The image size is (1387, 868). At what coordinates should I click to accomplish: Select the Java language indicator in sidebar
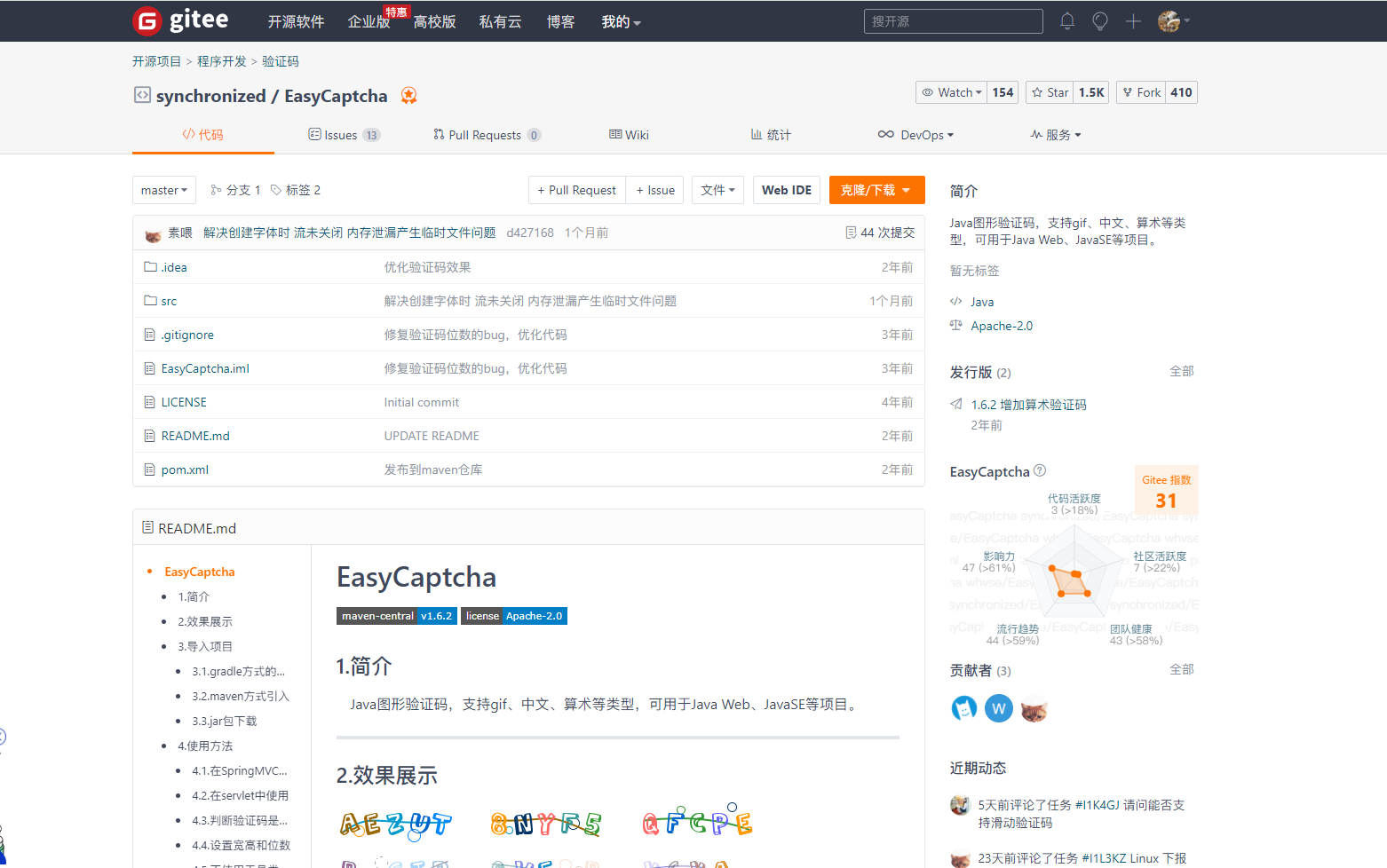tap(981, 302)
